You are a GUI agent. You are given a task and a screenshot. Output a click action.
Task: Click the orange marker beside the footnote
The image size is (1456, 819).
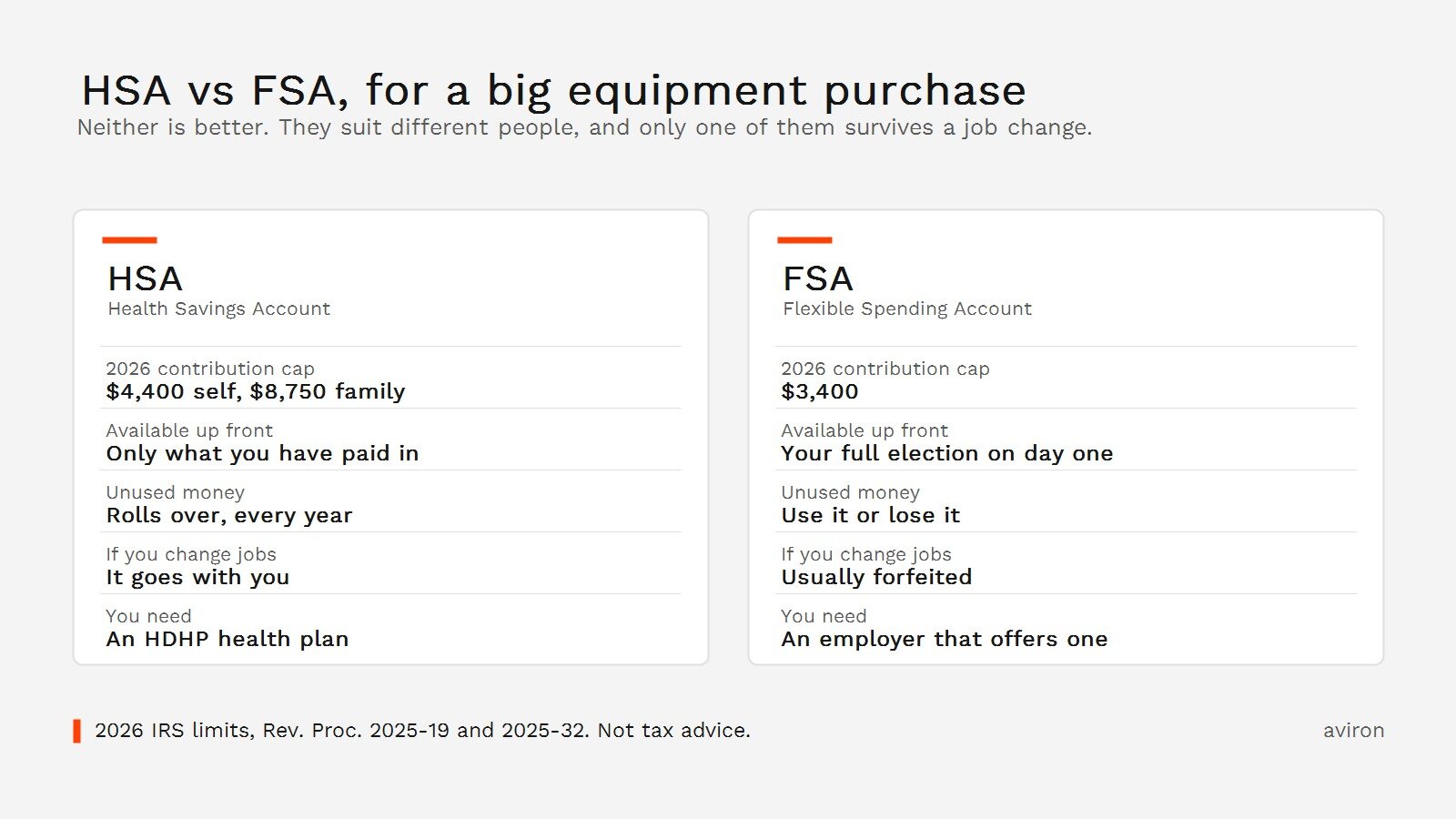click(77, 731)
